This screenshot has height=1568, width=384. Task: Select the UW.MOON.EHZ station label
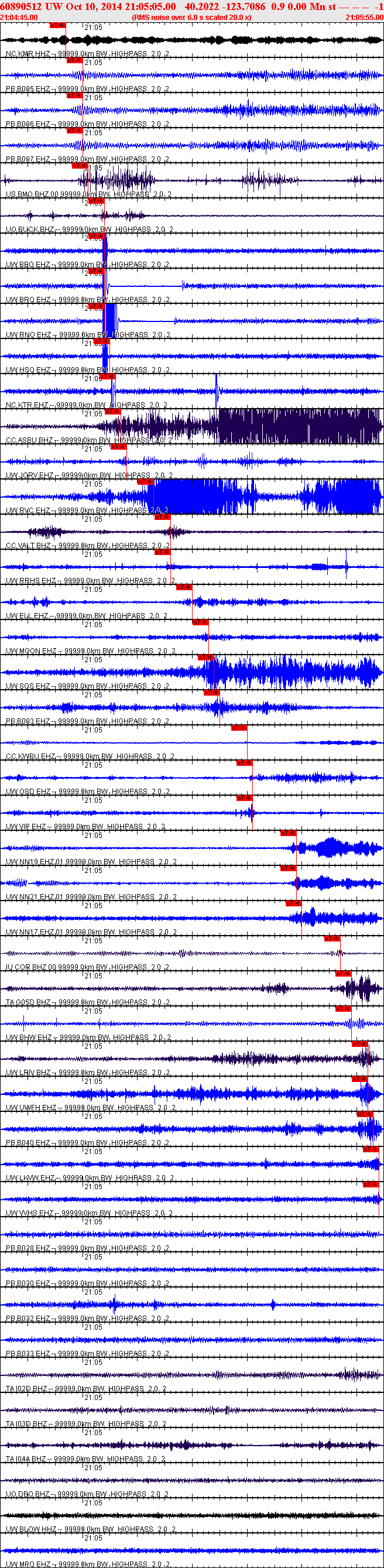click(x=91, y=651)
